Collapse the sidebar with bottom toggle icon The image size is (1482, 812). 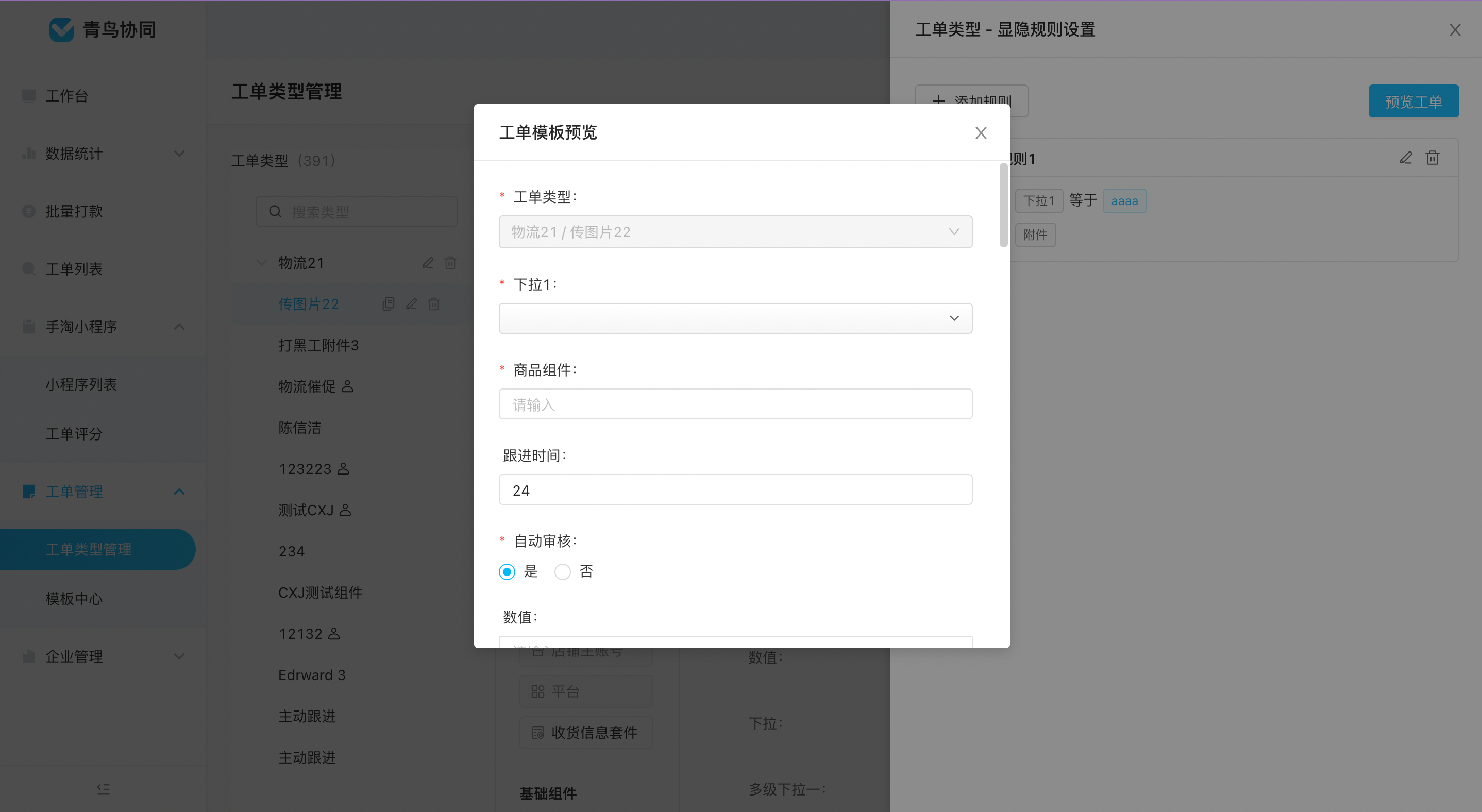(103, 789)
